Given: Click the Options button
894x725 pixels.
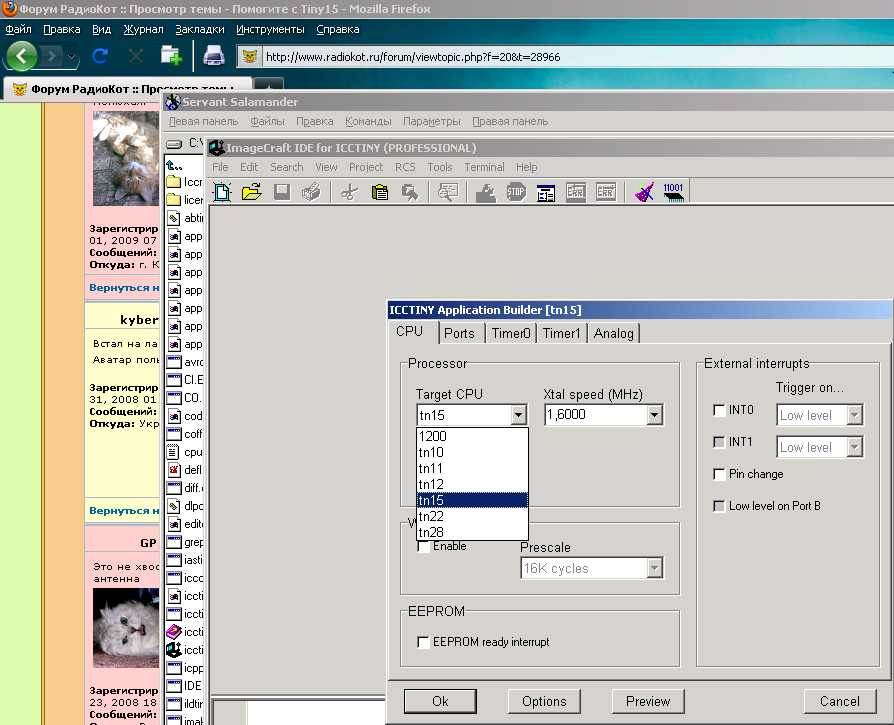Looking at the screenshot, I should (x=544, y=701).
